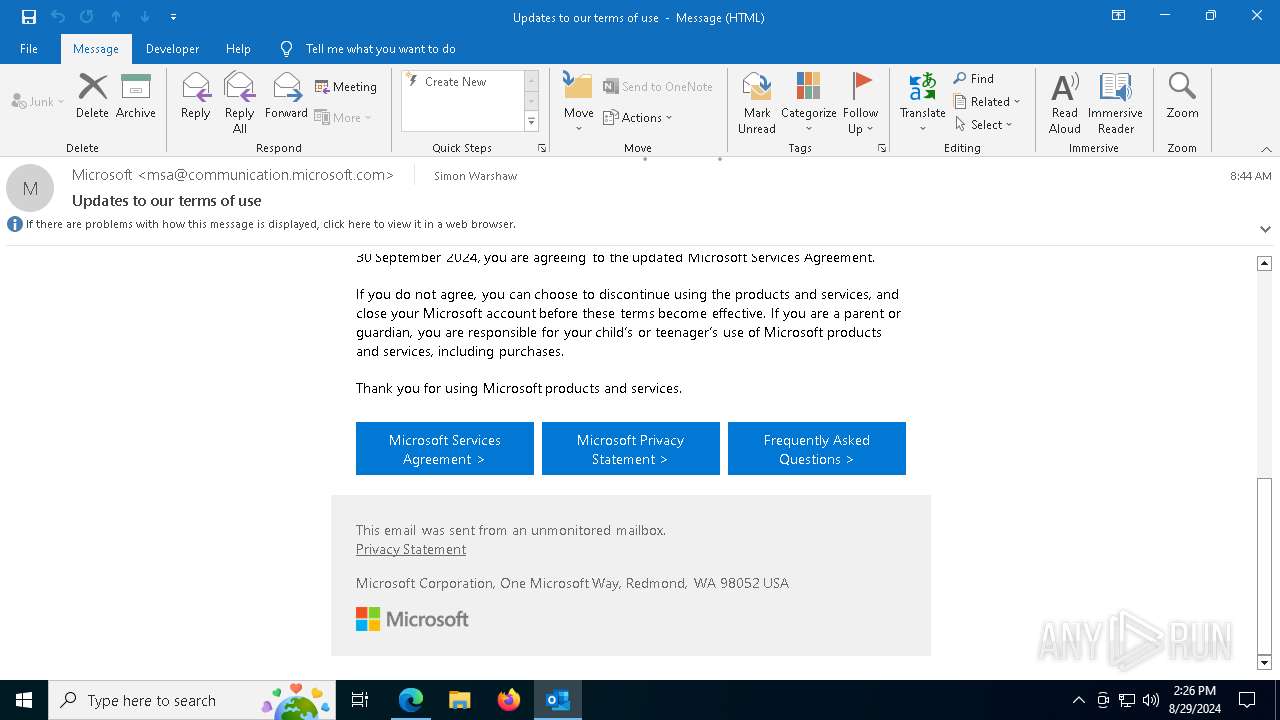The height and width of the screenshot is (720, 1280).
Task: Click the message scrollbar up arrow
Action: click(x=1264, y=263)
